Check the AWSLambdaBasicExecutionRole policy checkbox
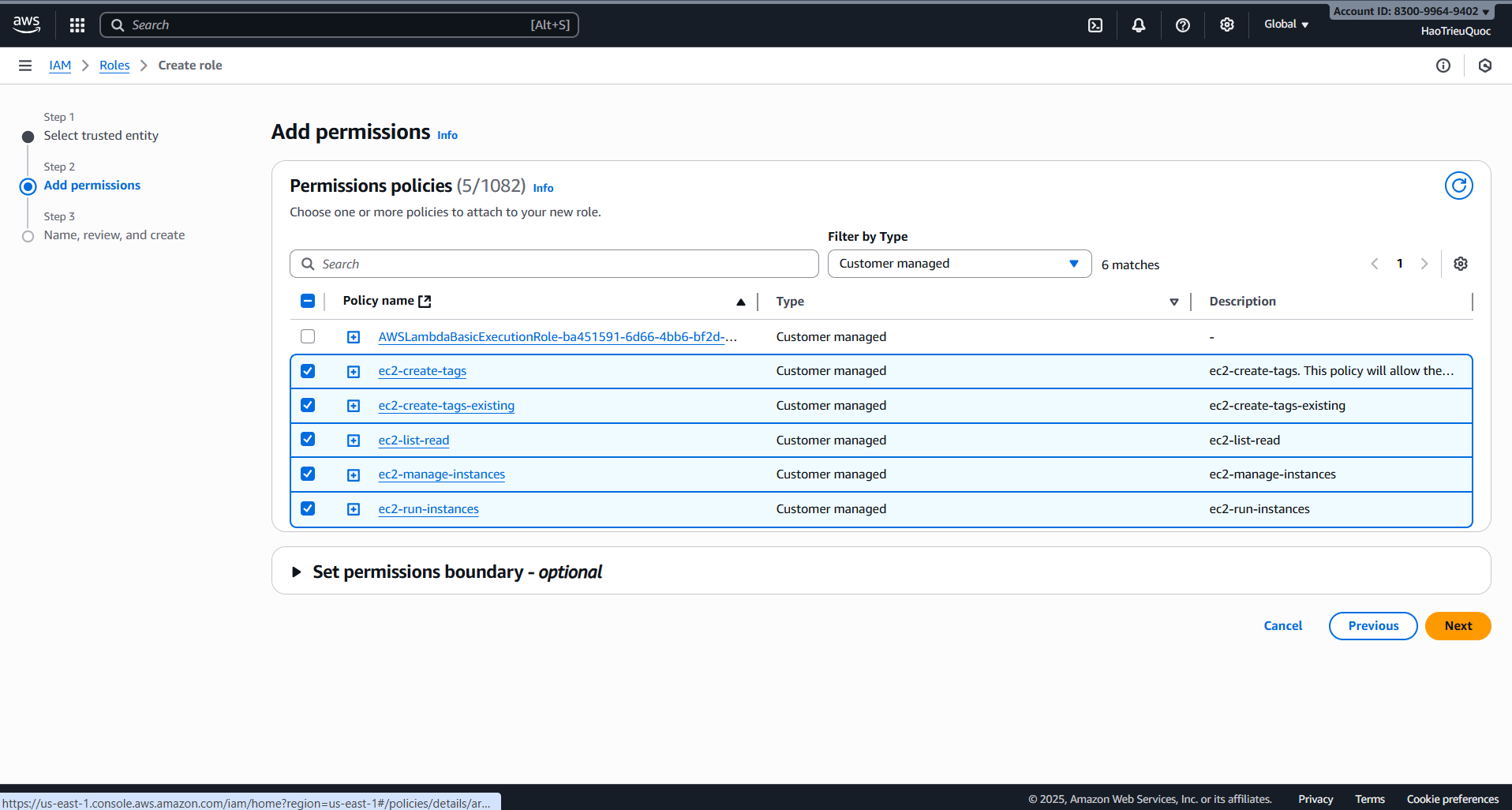 pos(308,336)
